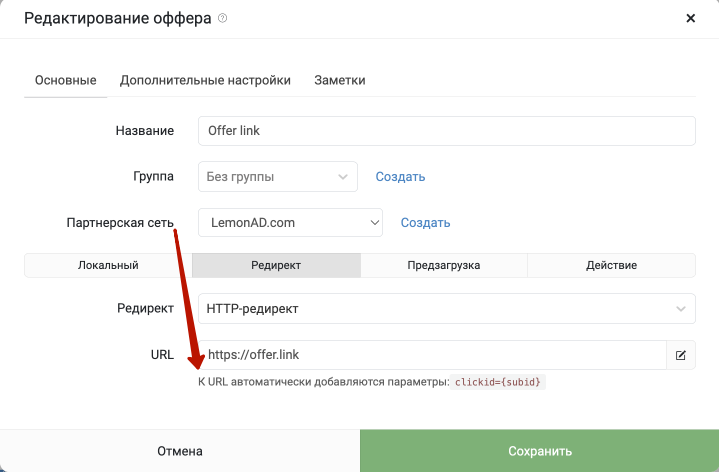719x472 pixels.
Task: Select the Локальный offer type
Action: [x=108, y=265]
